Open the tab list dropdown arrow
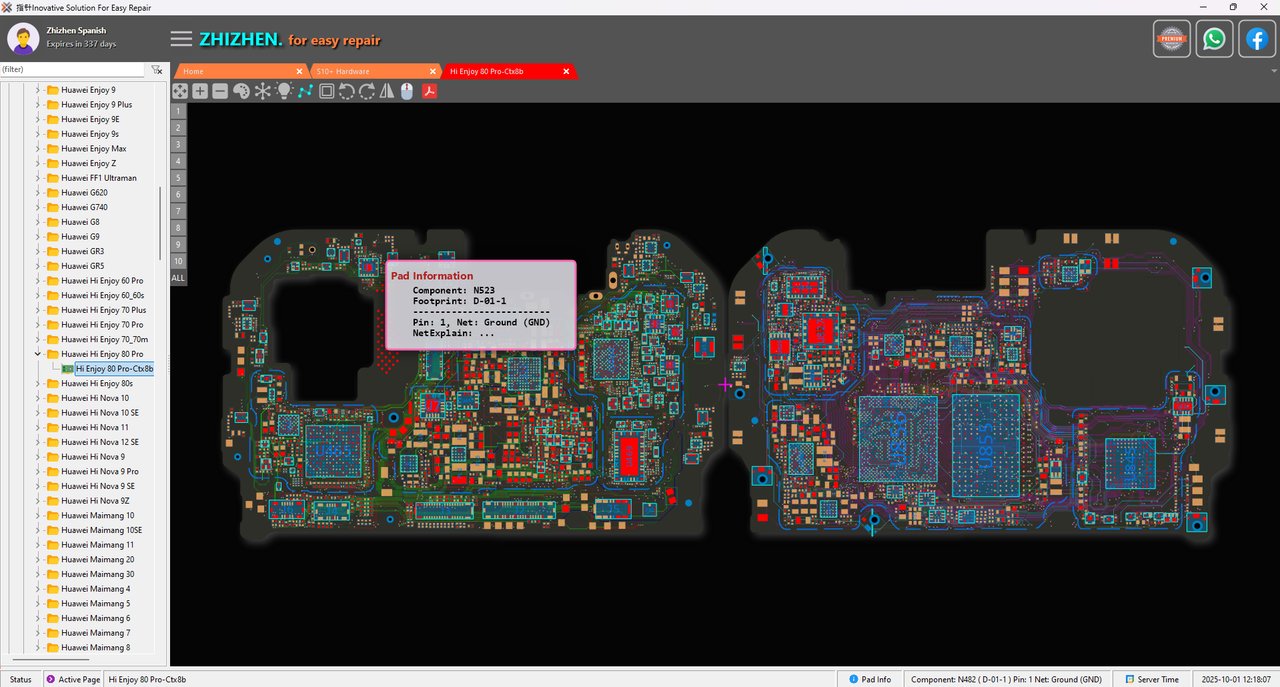Viewport: 1280px width, 687px height. point(1273,71)
